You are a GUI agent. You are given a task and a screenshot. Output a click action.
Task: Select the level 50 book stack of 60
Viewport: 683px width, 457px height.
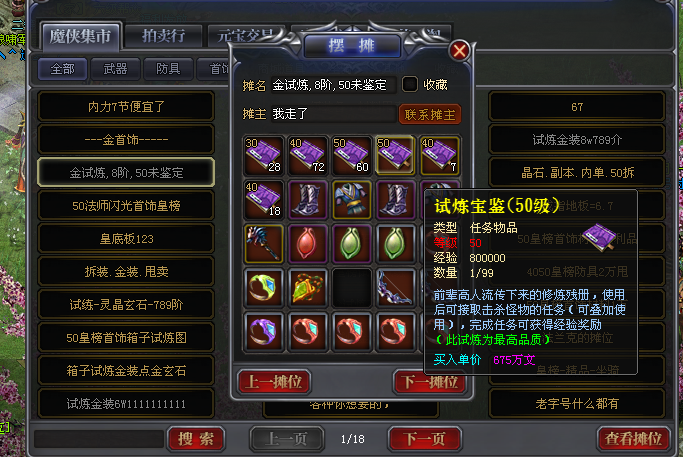point(352,156)
